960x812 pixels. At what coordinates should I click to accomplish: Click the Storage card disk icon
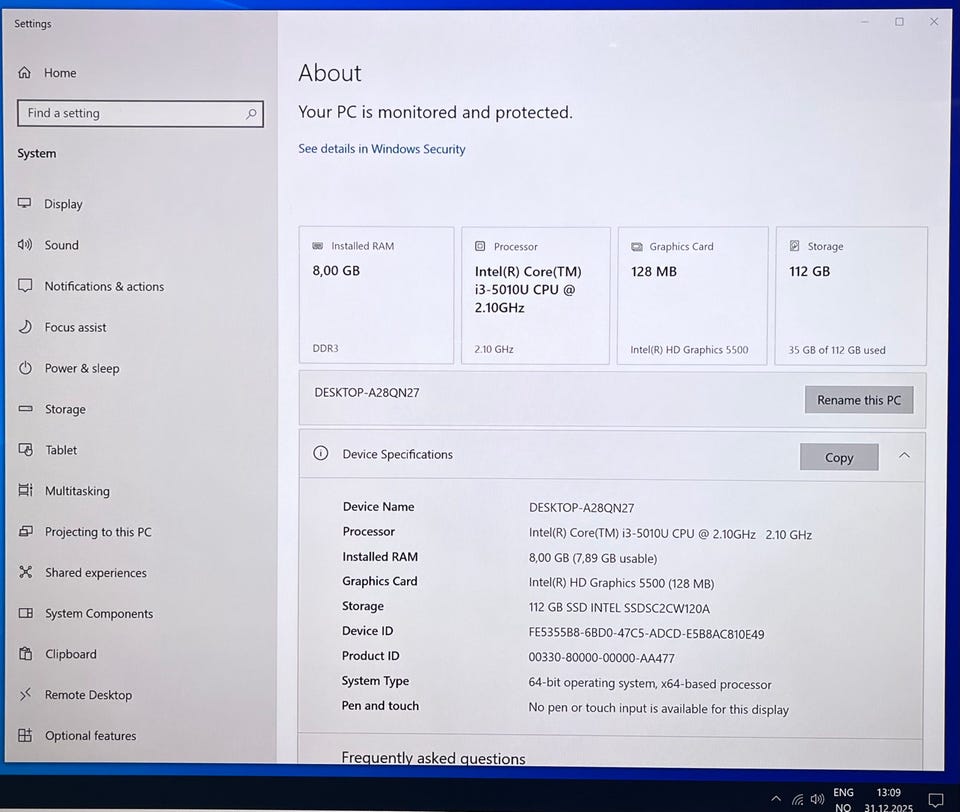794,246
